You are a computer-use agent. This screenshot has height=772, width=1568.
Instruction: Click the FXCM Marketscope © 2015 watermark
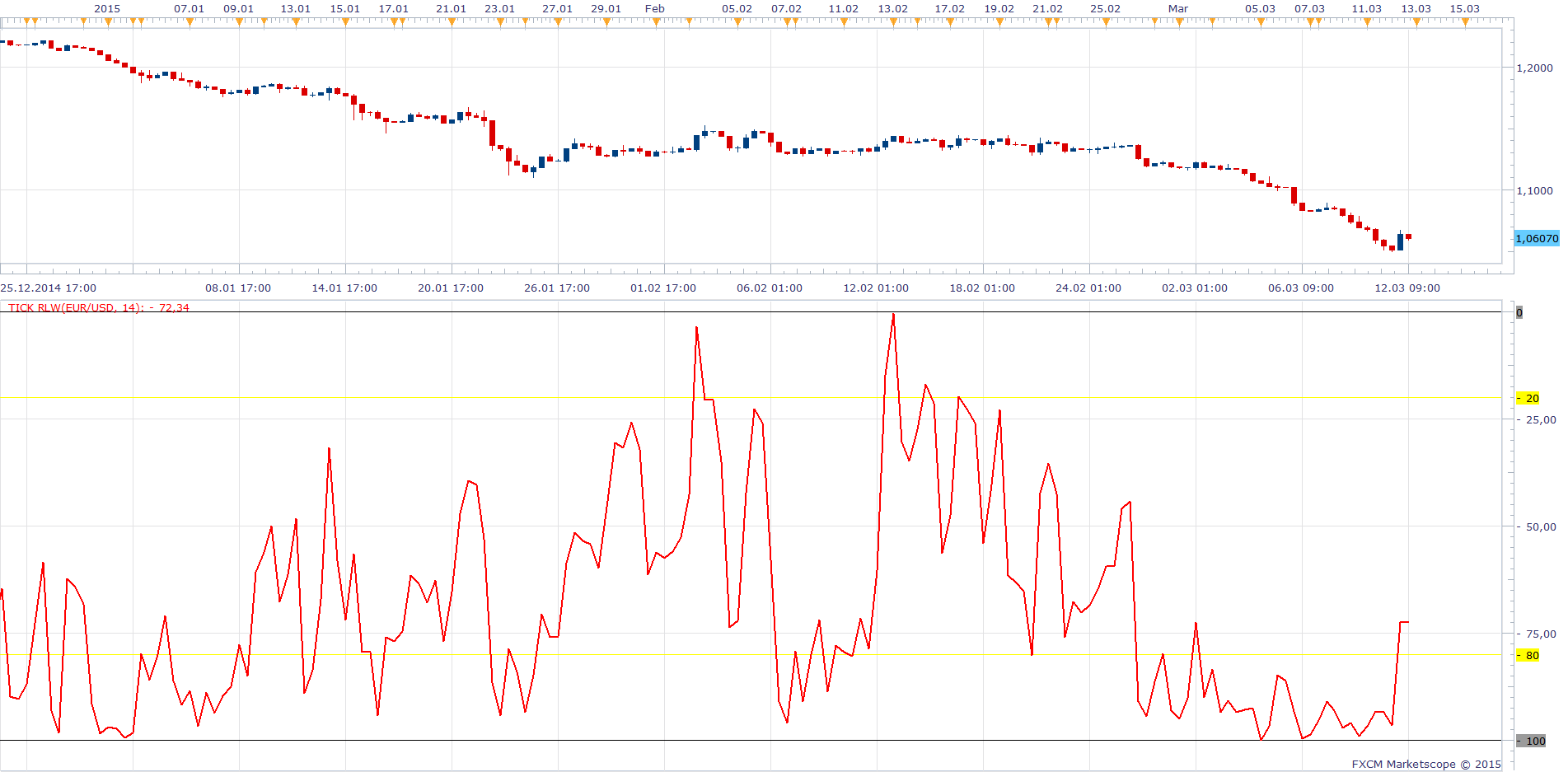1426,764
